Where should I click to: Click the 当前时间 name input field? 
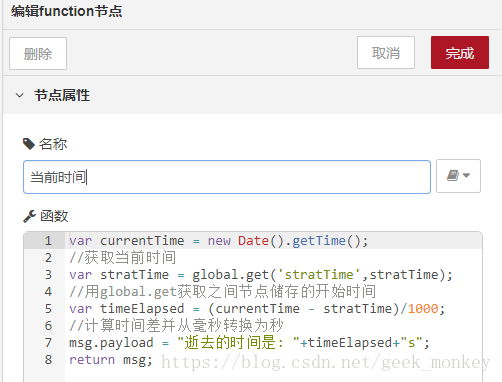point(227,177)
